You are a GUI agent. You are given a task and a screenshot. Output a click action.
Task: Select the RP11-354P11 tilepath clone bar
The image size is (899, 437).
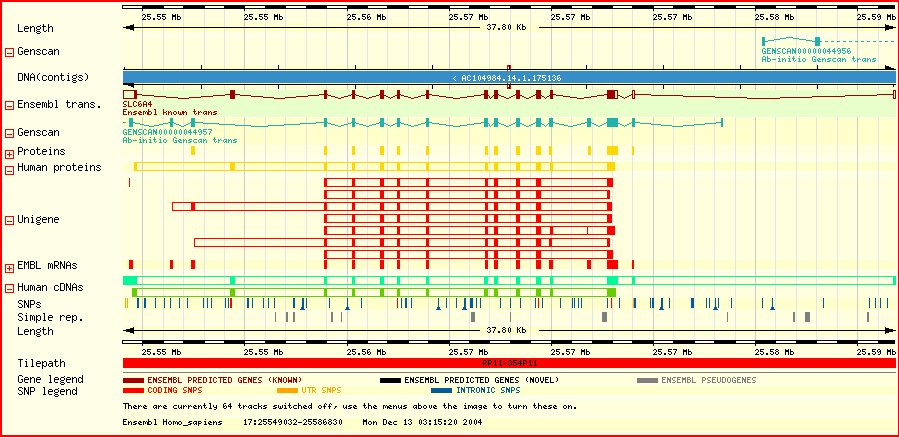508,363
